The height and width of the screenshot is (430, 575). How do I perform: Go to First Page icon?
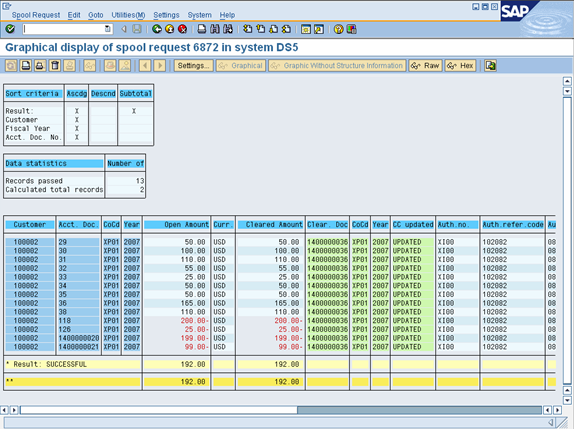(248, 29)
